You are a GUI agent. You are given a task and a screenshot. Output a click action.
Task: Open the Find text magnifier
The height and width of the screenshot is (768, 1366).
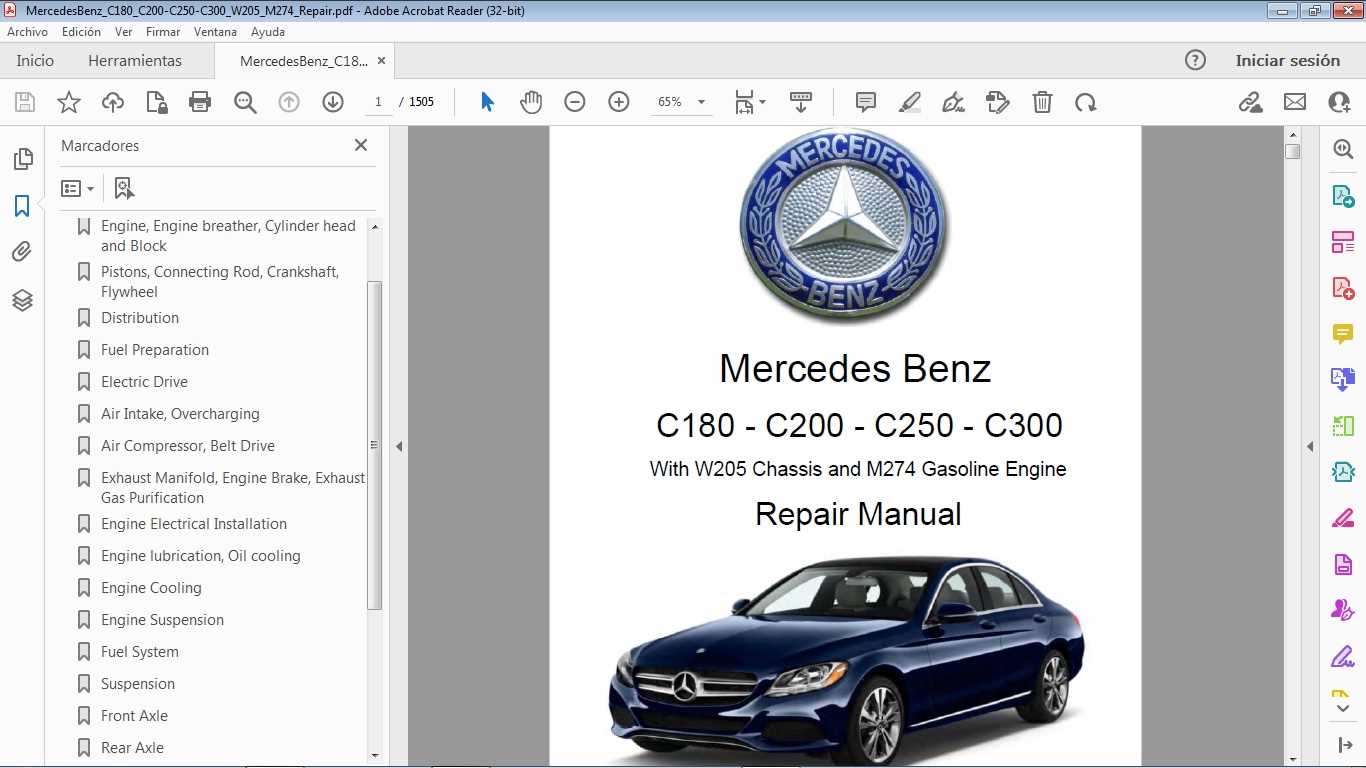(x=245, y=102)
